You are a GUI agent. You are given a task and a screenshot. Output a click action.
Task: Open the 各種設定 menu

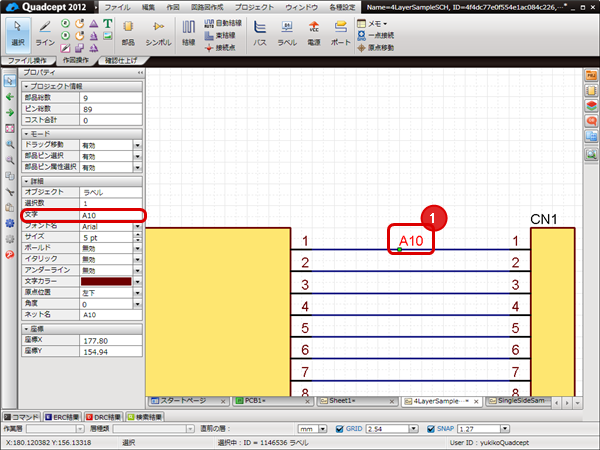(x=342, y=7)
